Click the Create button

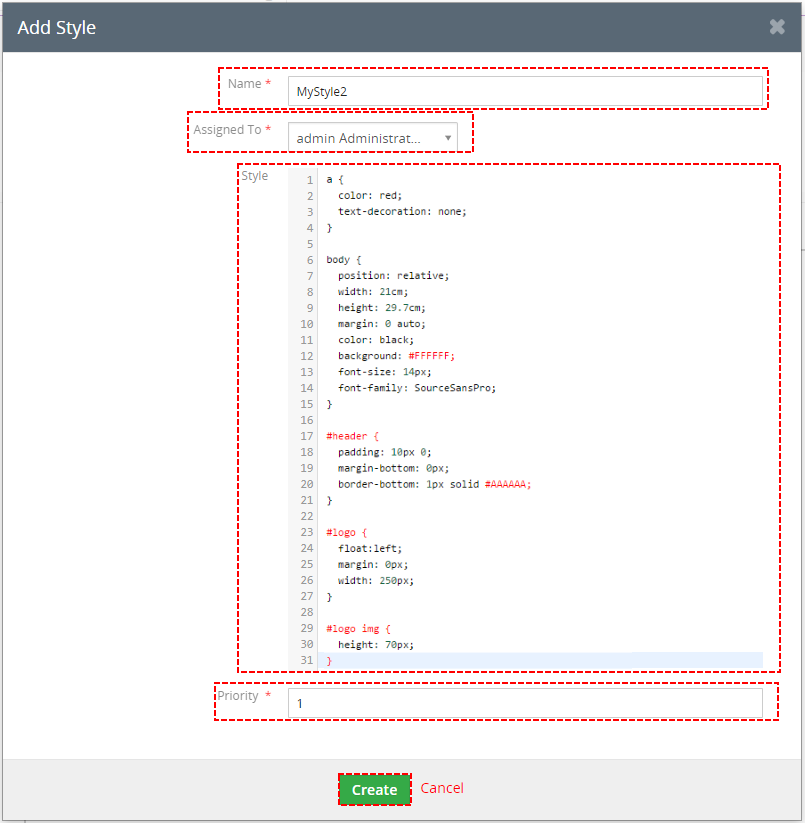[374, 789]
